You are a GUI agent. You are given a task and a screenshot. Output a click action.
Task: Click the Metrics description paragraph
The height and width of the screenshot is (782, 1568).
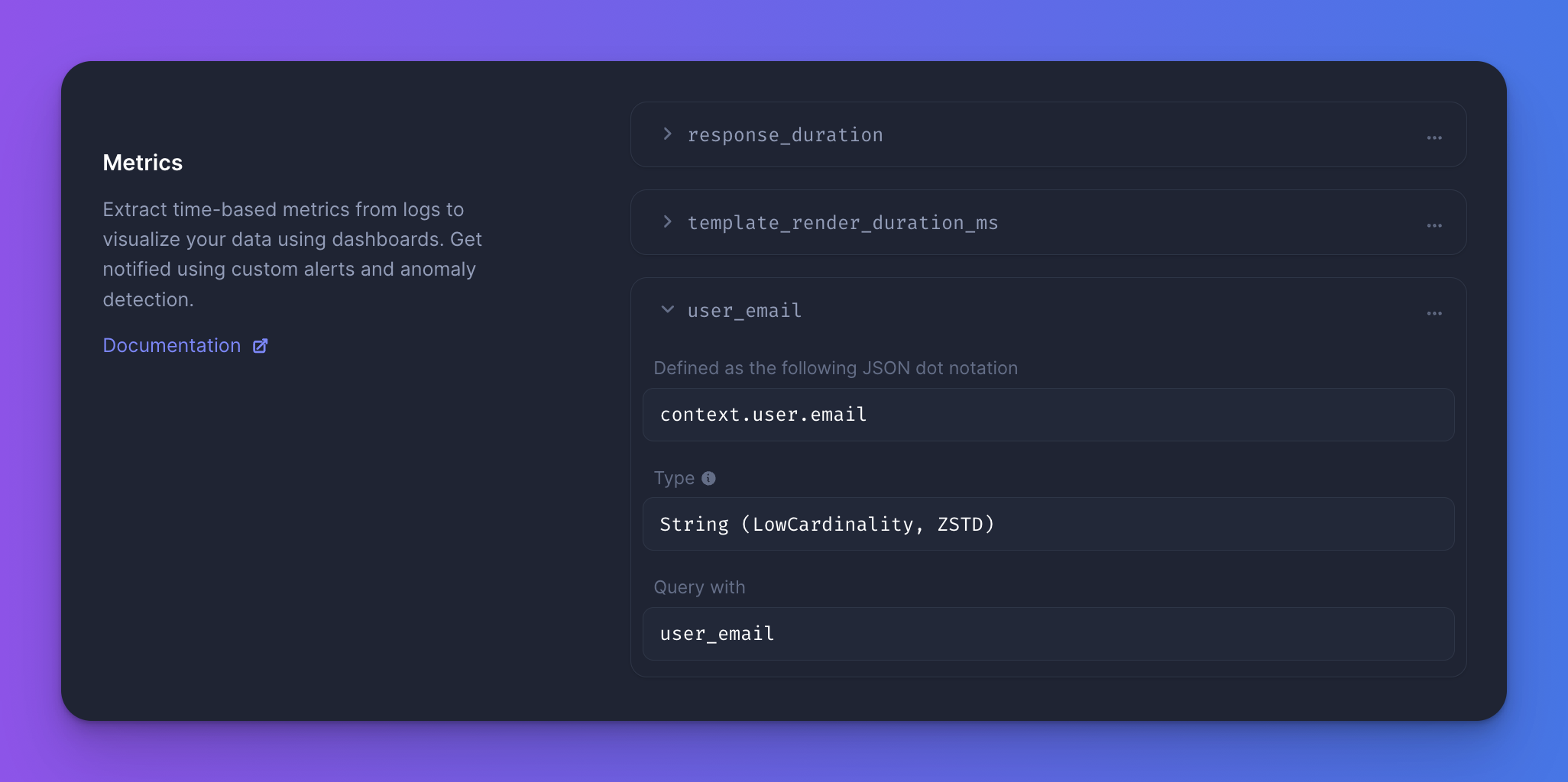pos(292,254)
